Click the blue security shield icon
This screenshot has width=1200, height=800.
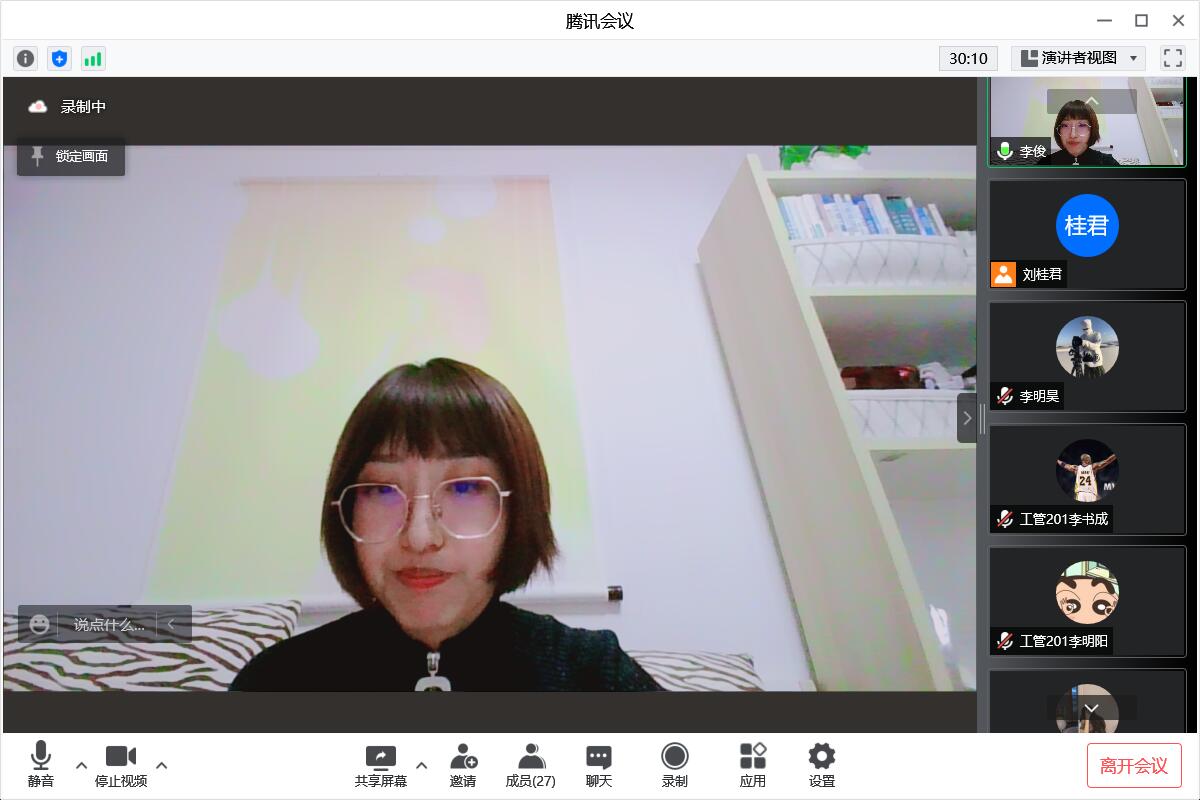click(x=59, y=59)
